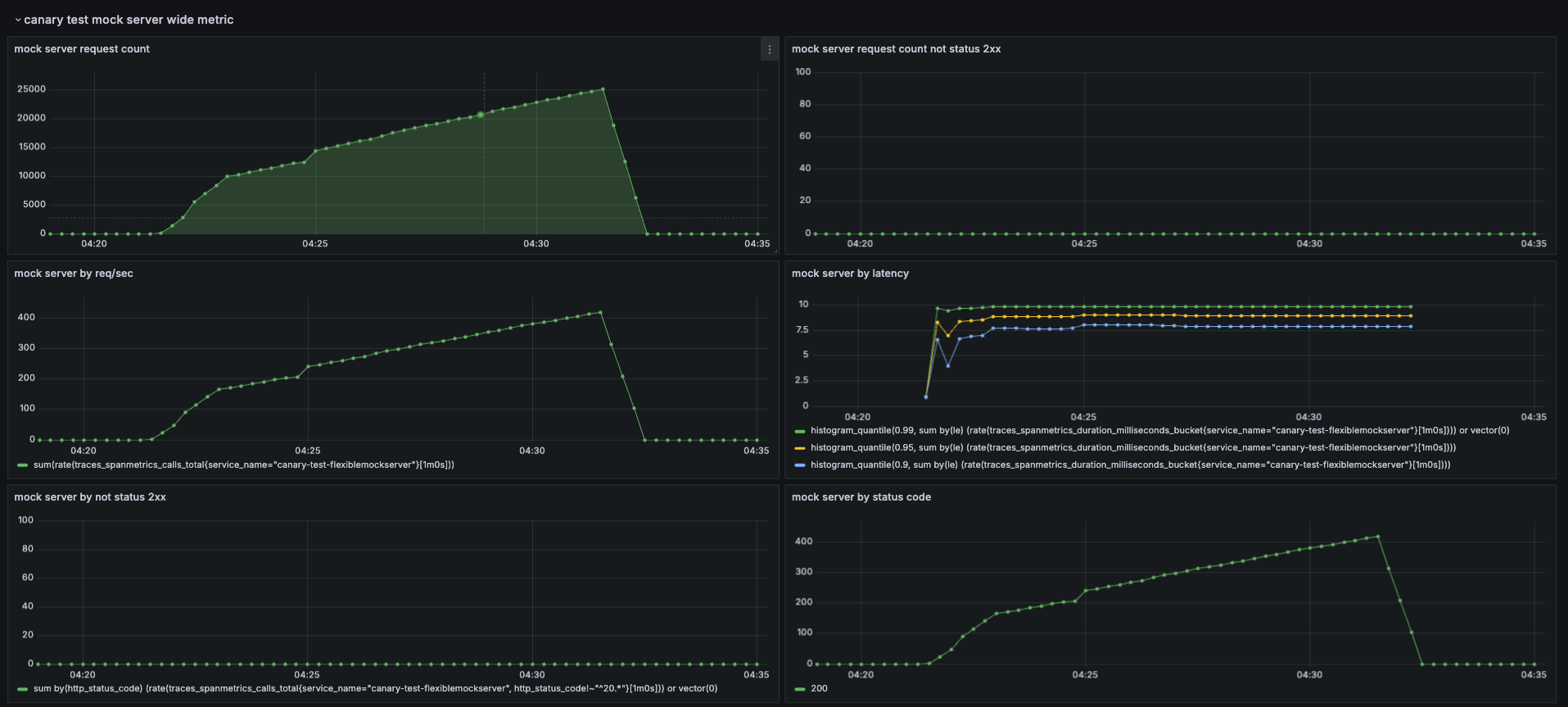Click the 04:30 axis label in latency panel
The image size is (1568, 707).
point(1308,417)
